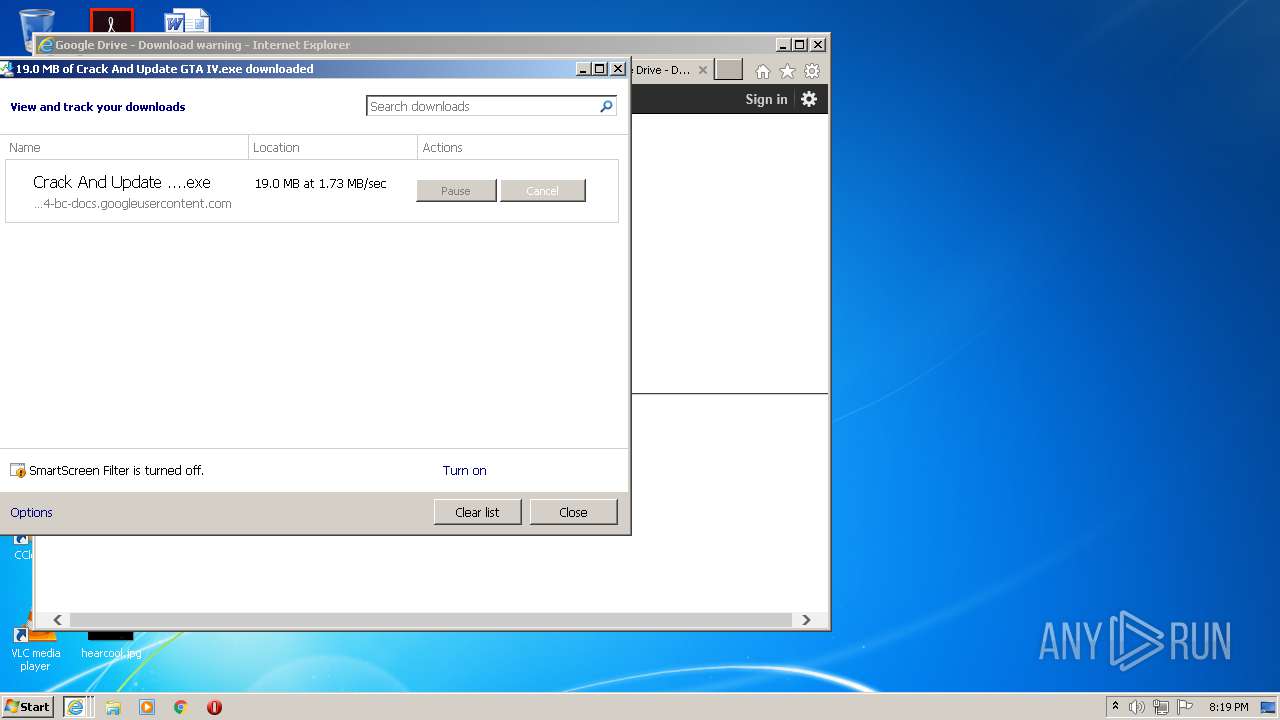Click the Actions column header
1280x720 pixels.
(520, 147)
